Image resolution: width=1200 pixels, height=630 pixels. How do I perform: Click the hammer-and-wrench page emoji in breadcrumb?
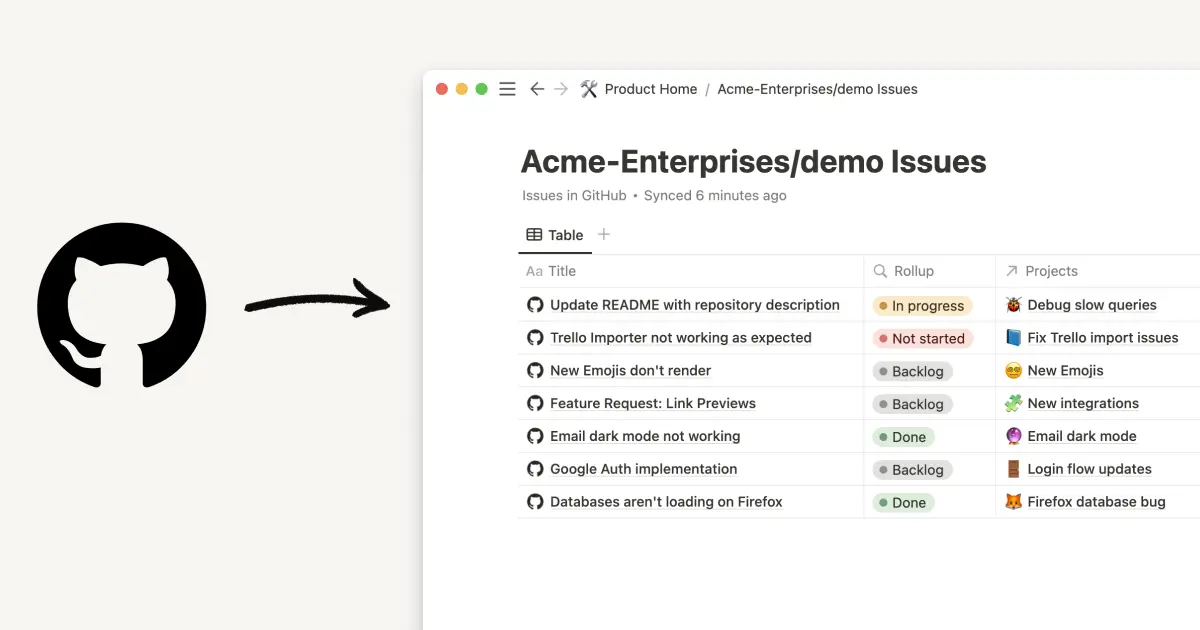pyautogui.click(x=589, y=89)
